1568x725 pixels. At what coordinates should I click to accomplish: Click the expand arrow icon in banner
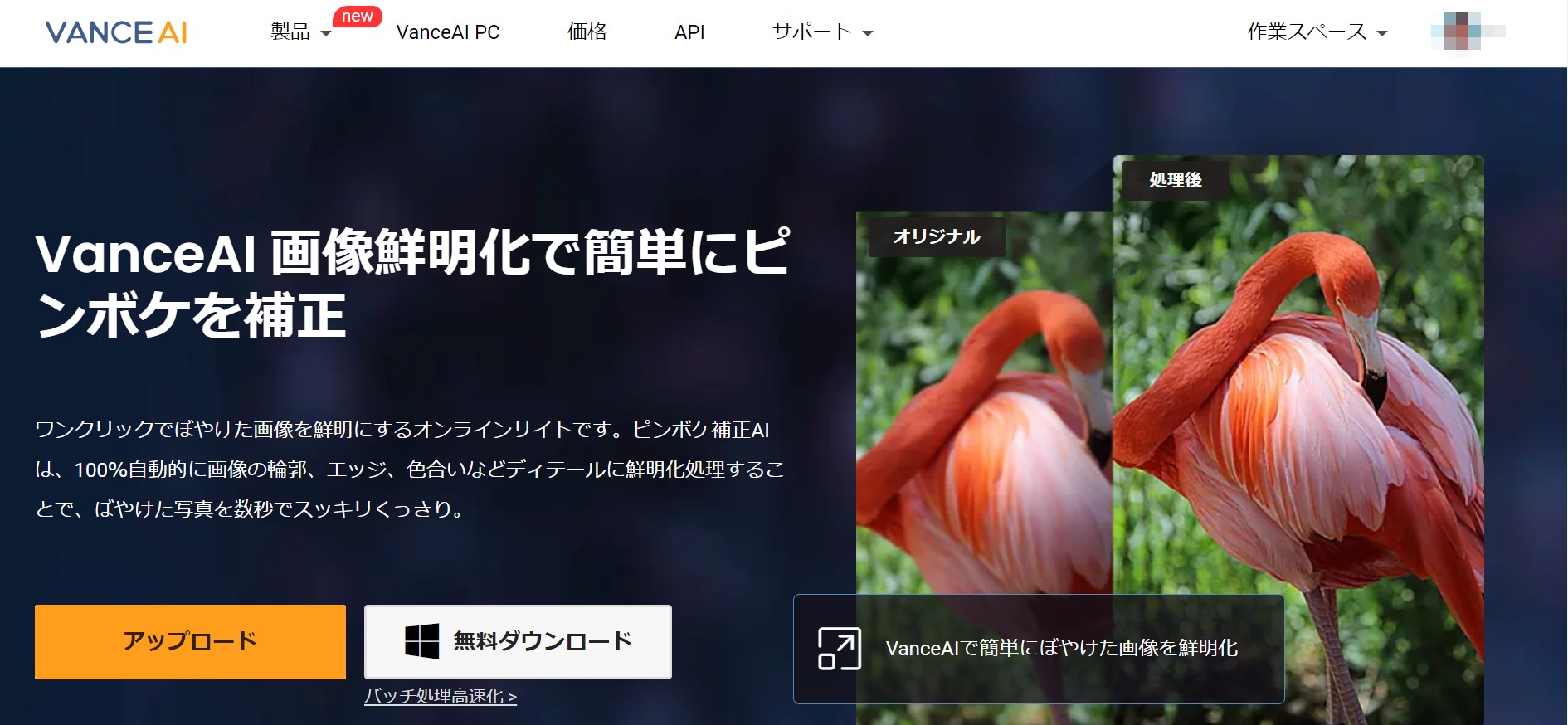(839, 649)
